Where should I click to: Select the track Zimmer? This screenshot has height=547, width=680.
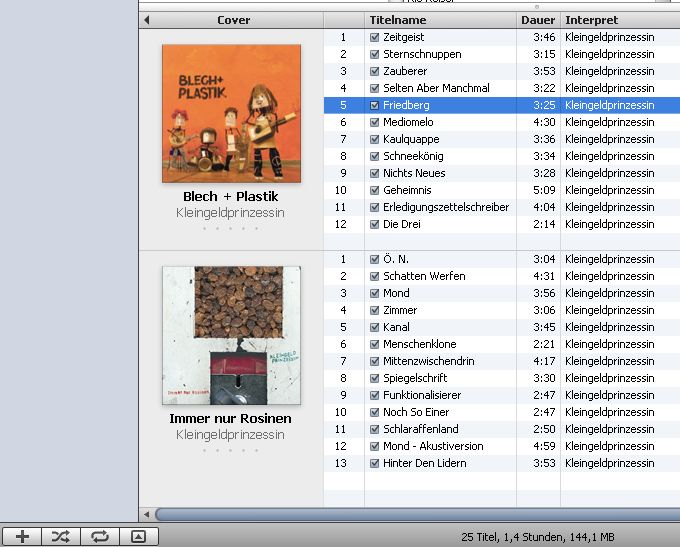(400, 310)
